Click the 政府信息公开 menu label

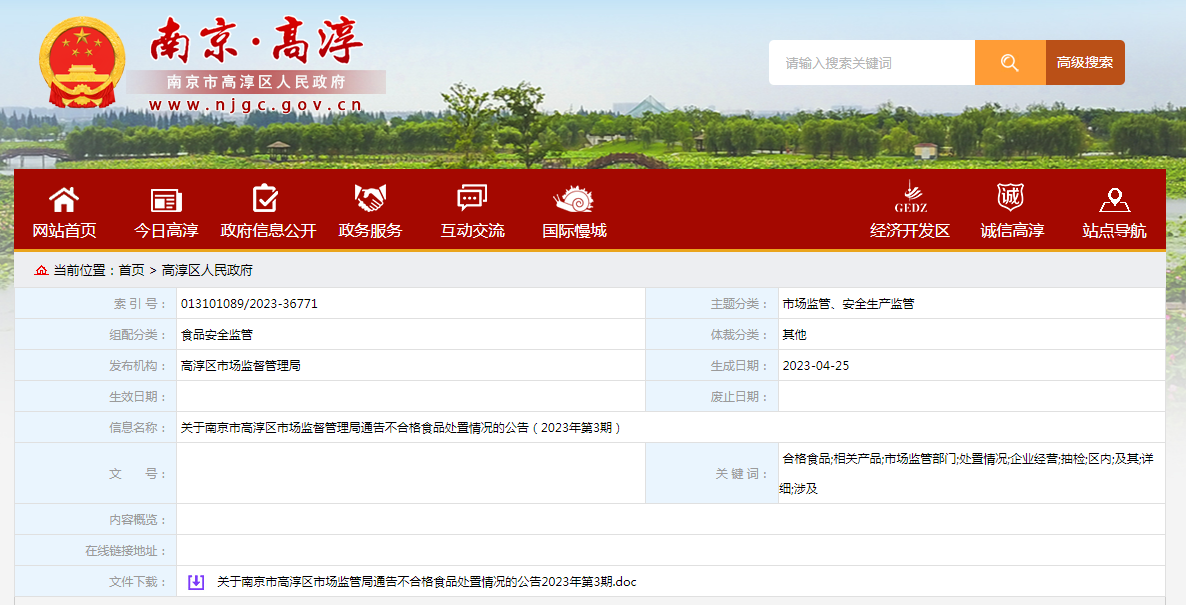pyautogui.click(x=268, y=231)
